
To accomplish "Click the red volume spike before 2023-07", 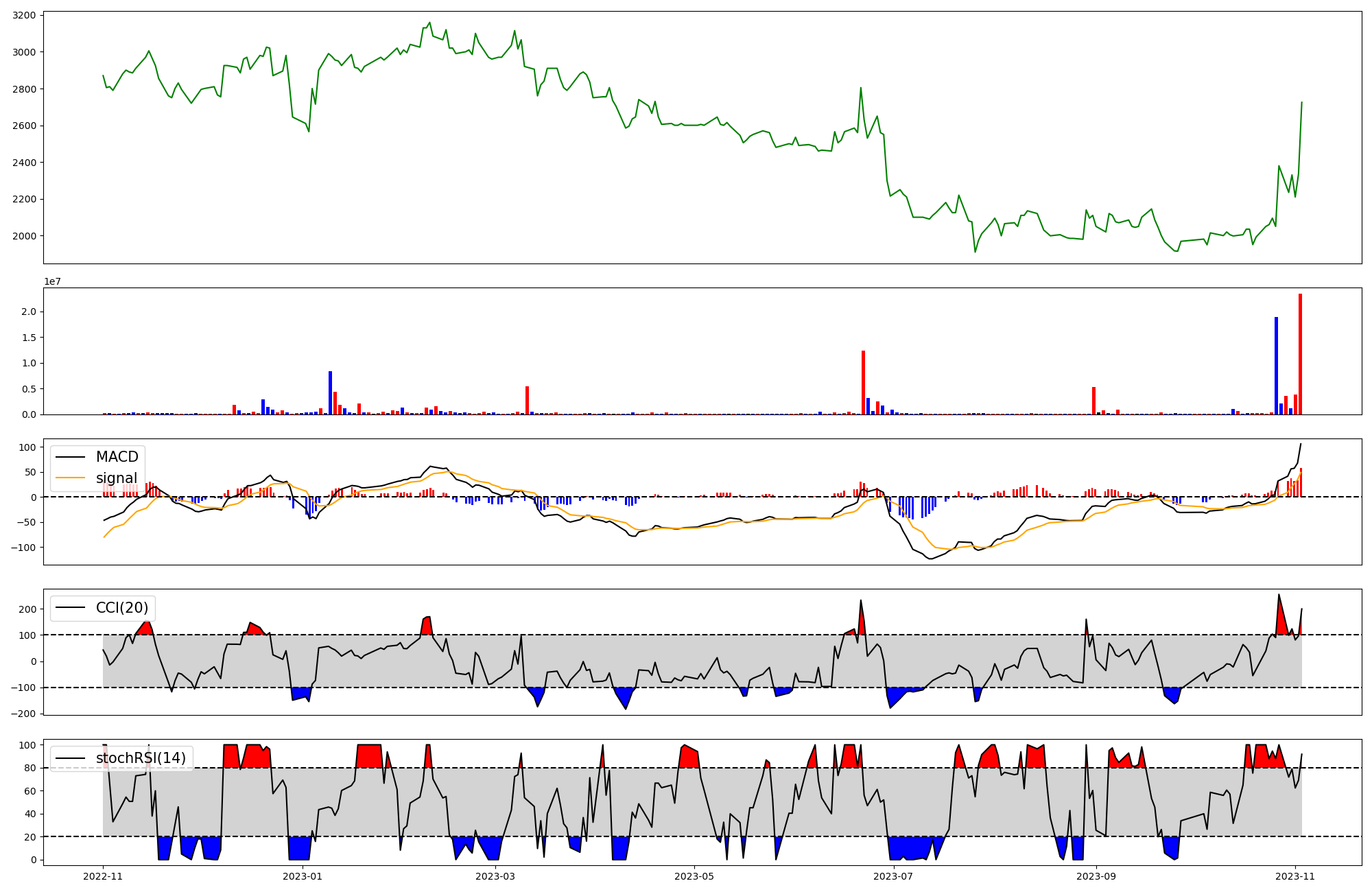I will (x=863, y=384).
